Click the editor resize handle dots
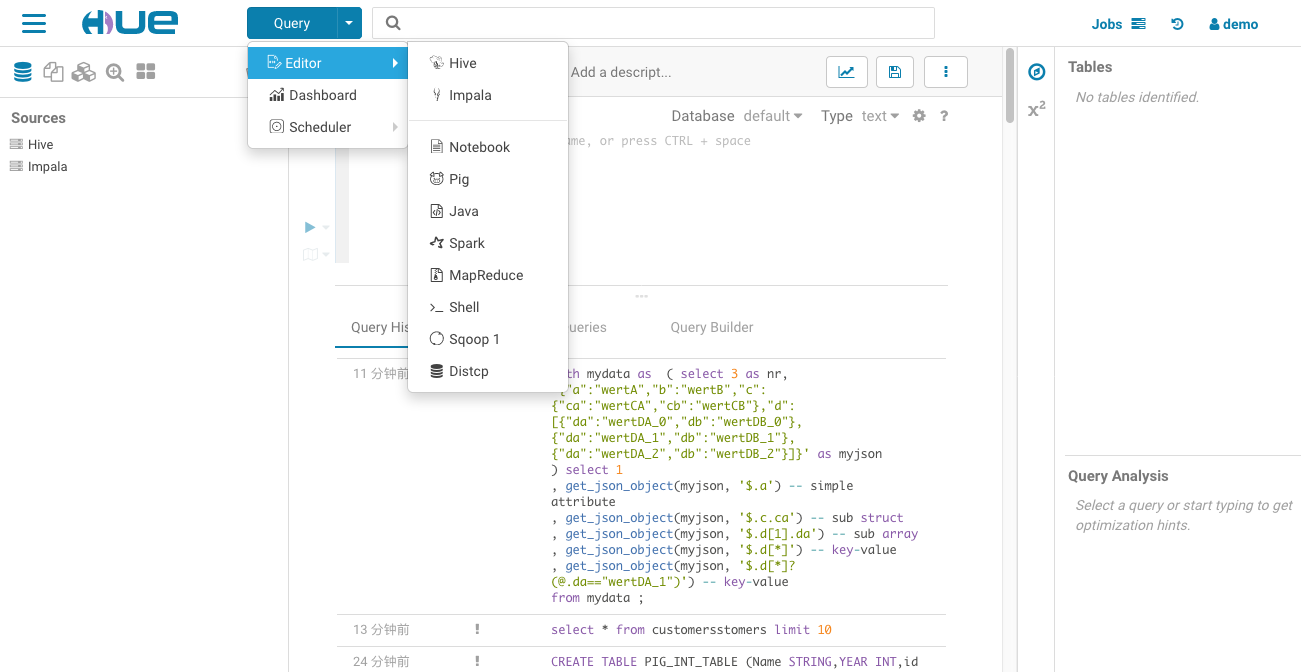The image size is (1301, 672). tap(641, 296)
